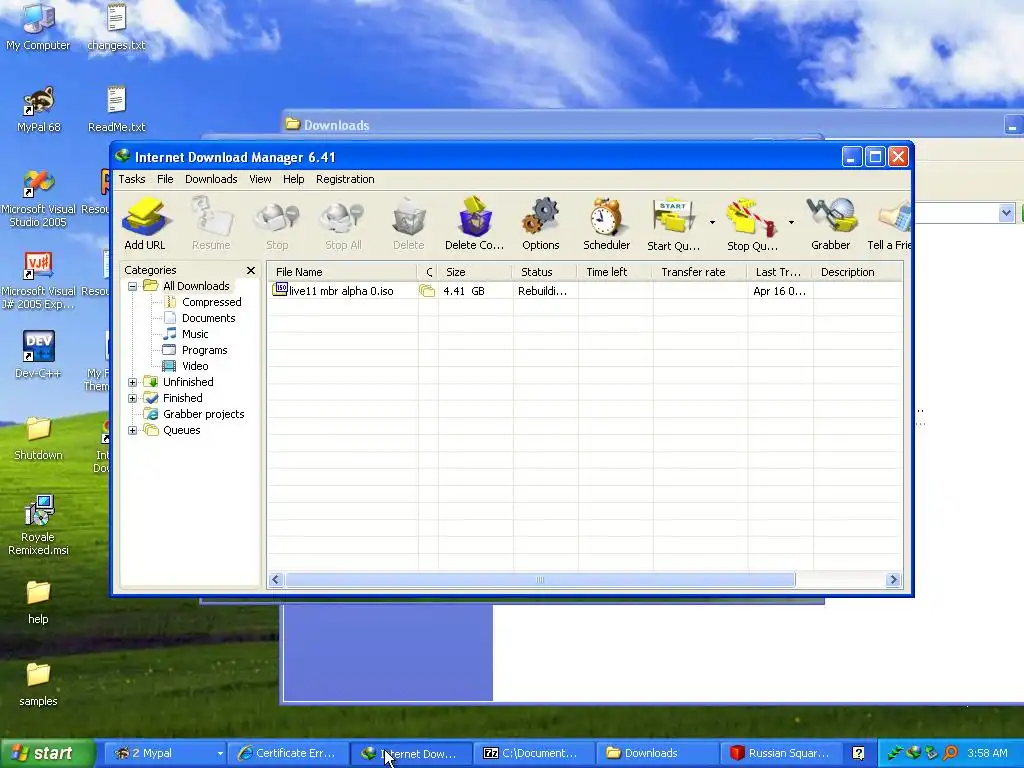Open the Help menu
The width and height of the screenshot is (1024, 768).
tap(293, 179)
